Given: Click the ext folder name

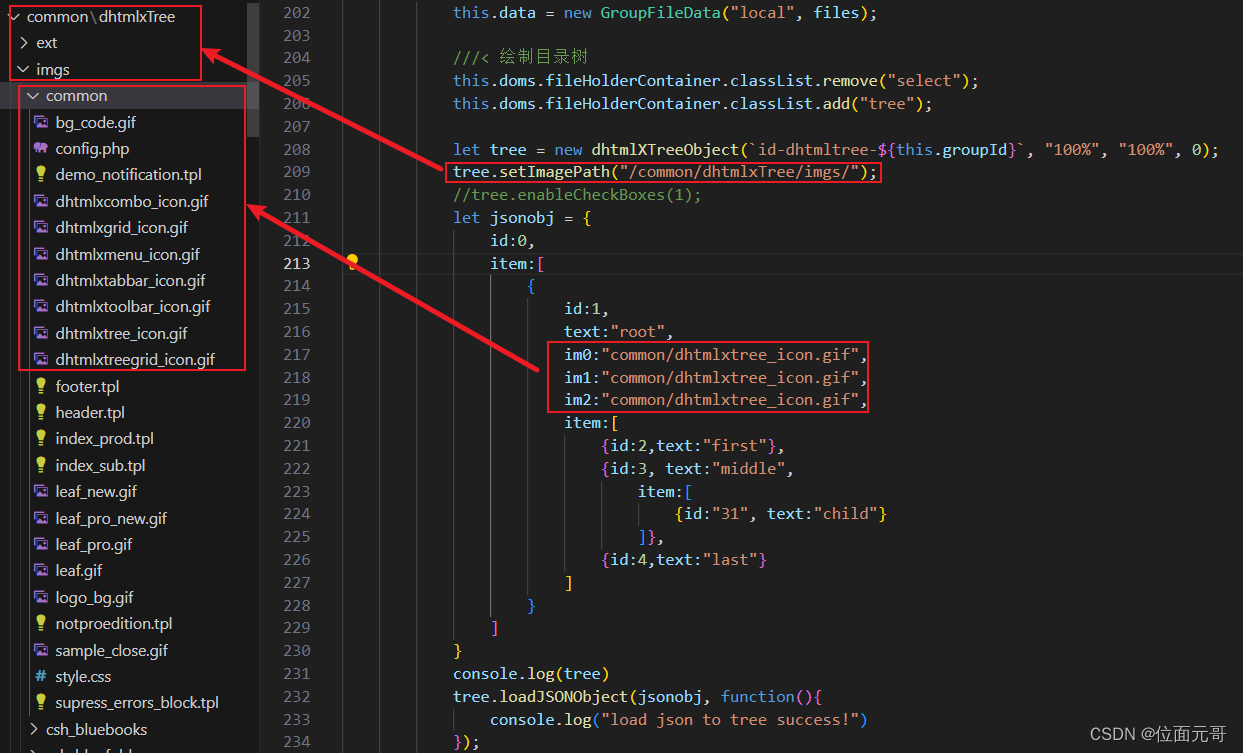Looking at the screenshot, I should point(47,43).
